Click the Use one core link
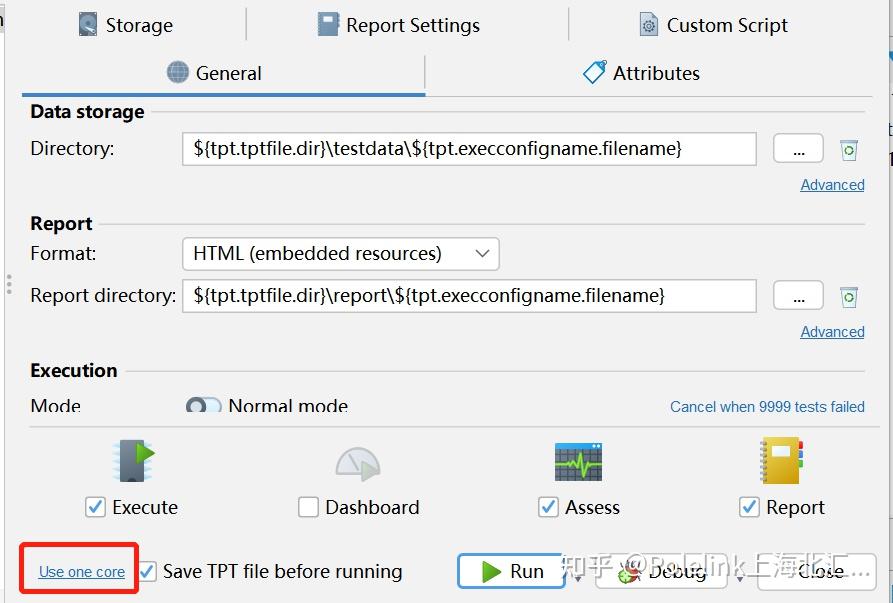The height and width of the screenshot is (603, 893). pos(81,572)
